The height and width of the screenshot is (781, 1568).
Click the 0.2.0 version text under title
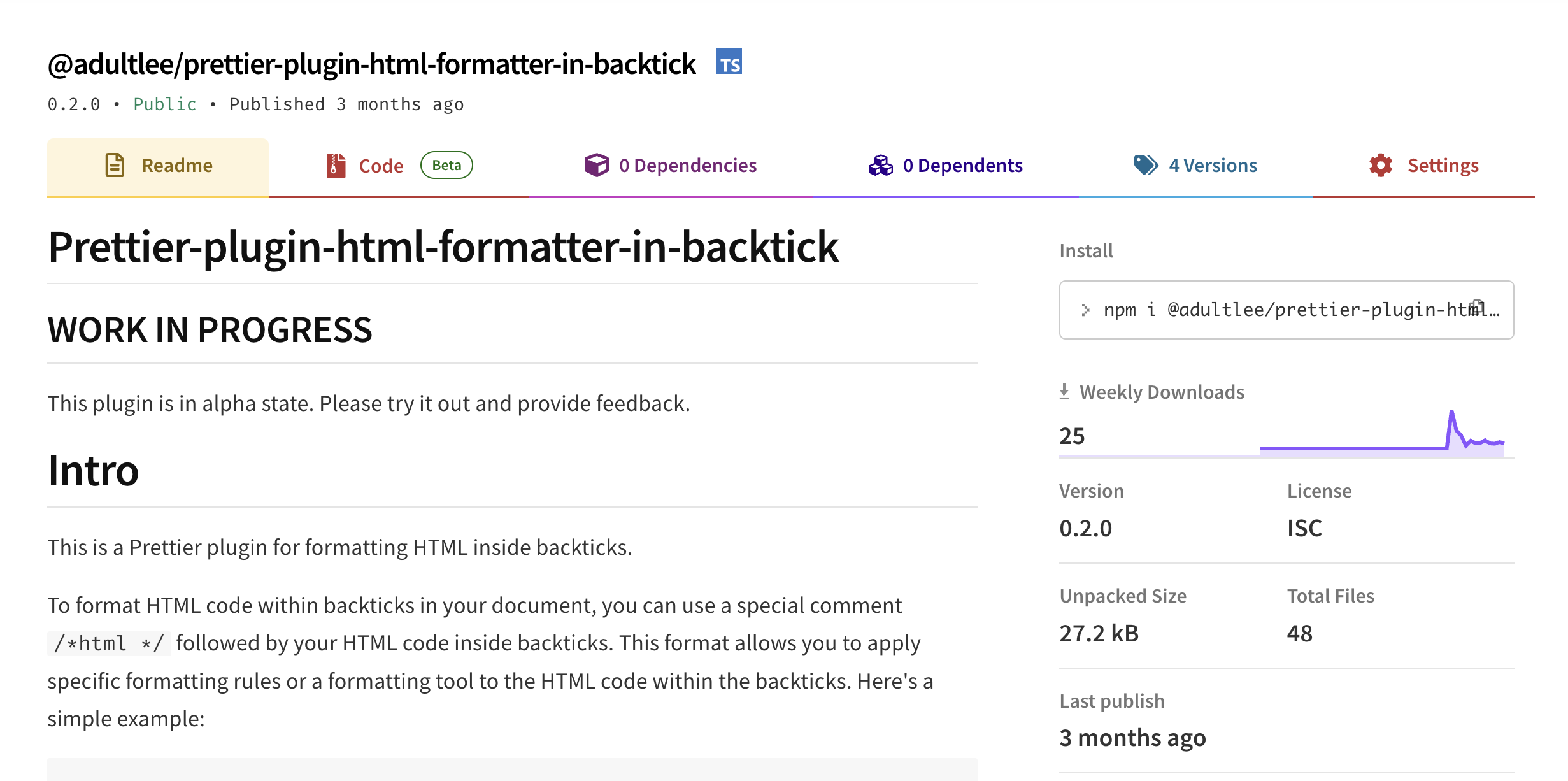click(x=74, y=104)
